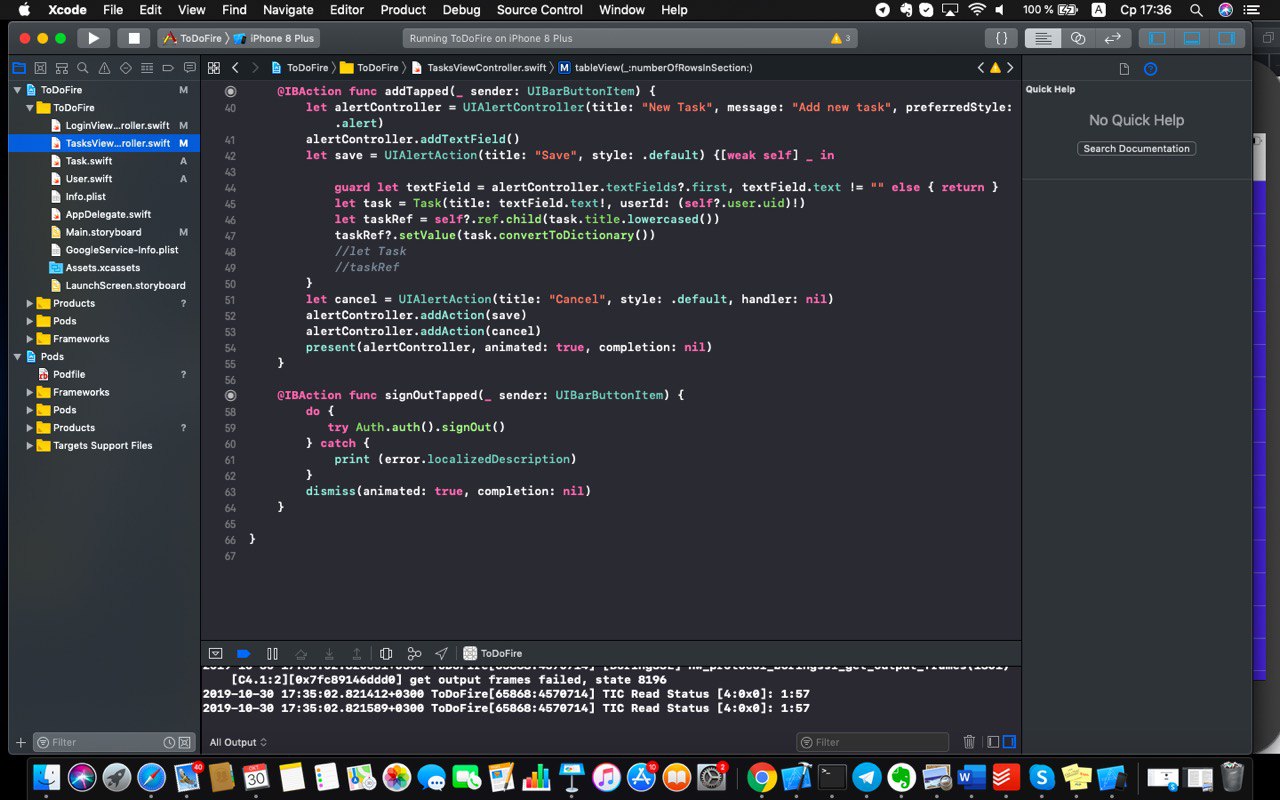Image resolution: width=1280 pixels, height=800 pixels.
Task: Open Debug View Hierarchy
Action: point(386,653)
